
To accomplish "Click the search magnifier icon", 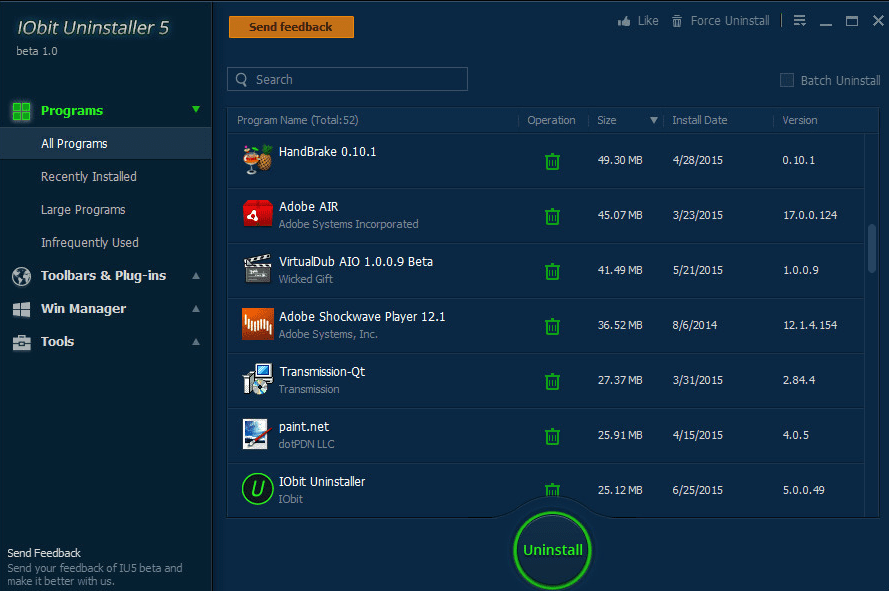I will point(242,79).
